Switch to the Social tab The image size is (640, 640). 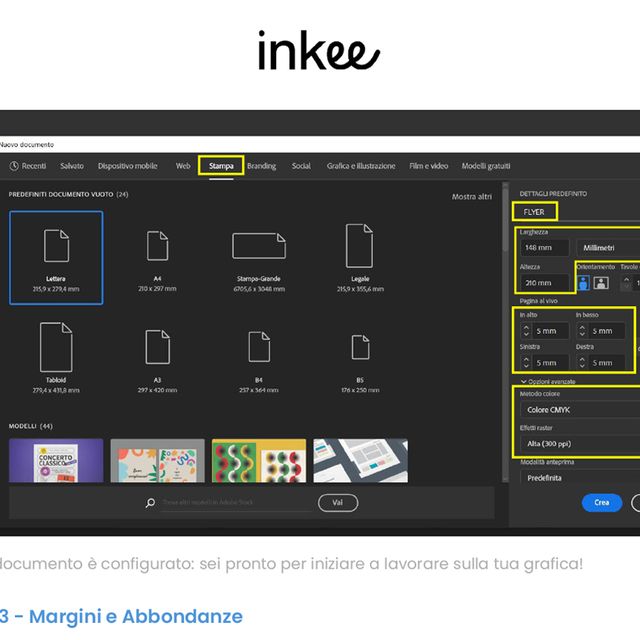301,166
